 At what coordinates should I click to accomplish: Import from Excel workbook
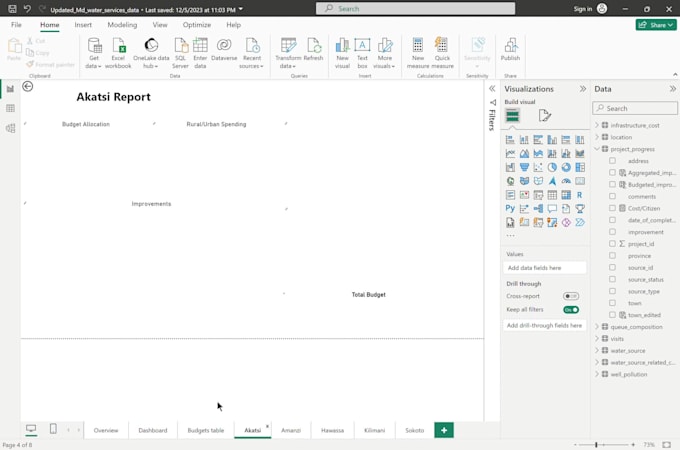coord(118,52)
